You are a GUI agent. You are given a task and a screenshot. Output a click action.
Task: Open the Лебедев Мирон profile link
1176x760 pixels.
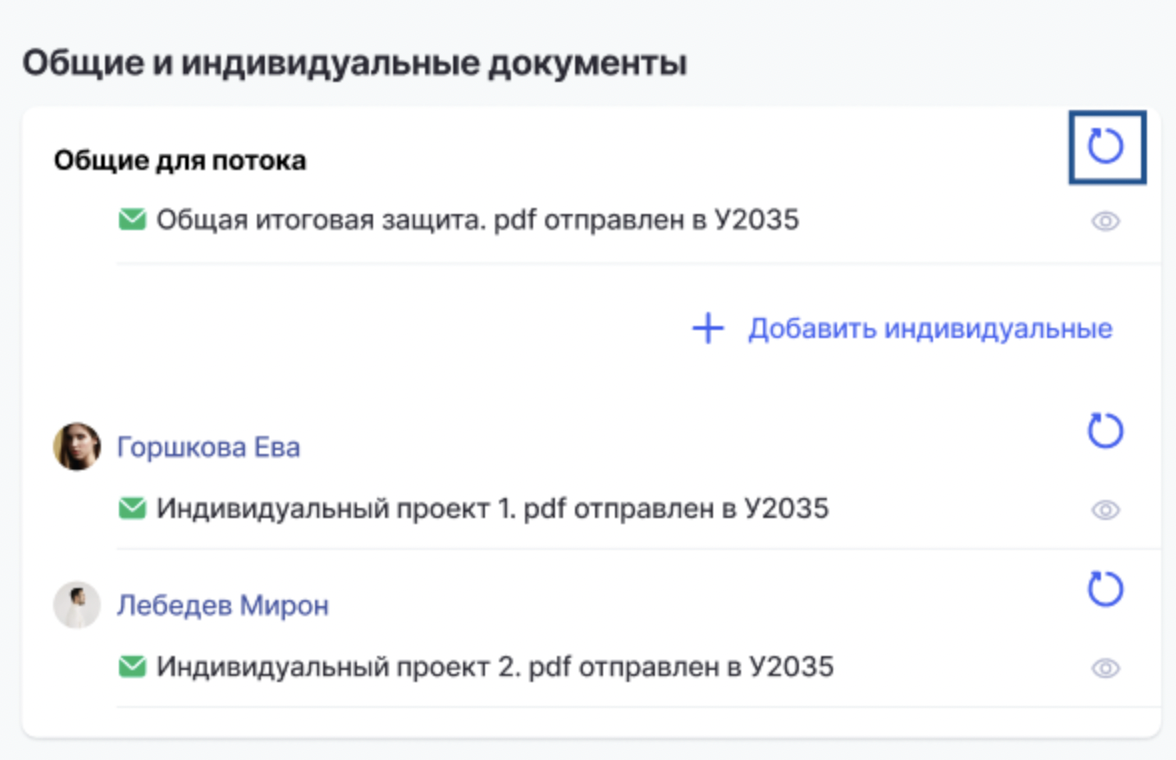tap(223, 605)
